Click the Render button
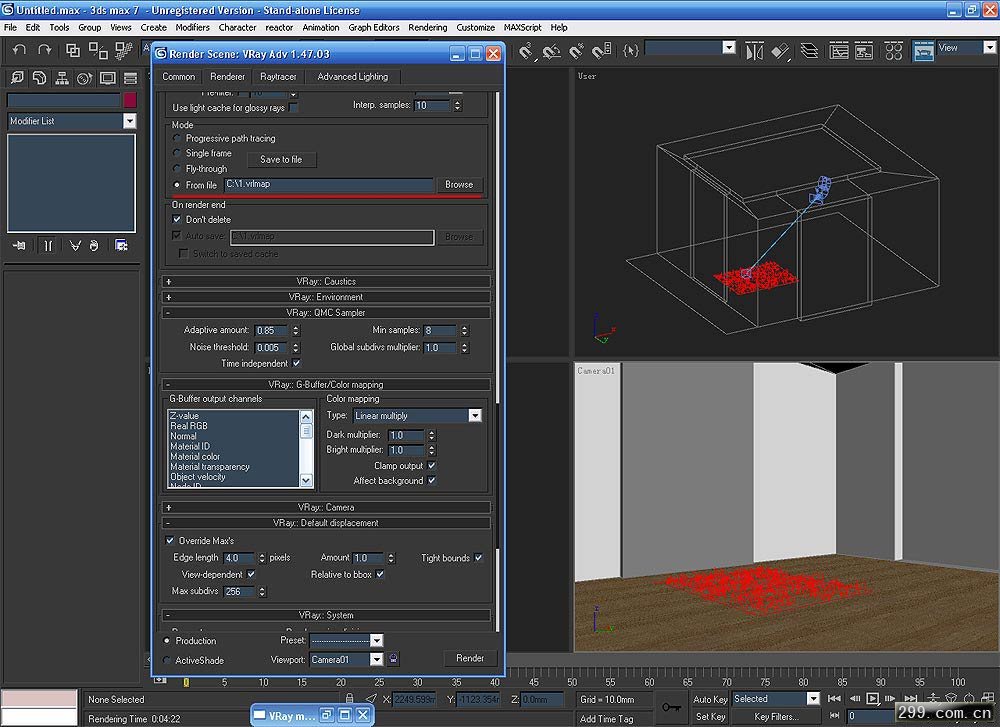The image size is (1000, 727). [470, 658]
